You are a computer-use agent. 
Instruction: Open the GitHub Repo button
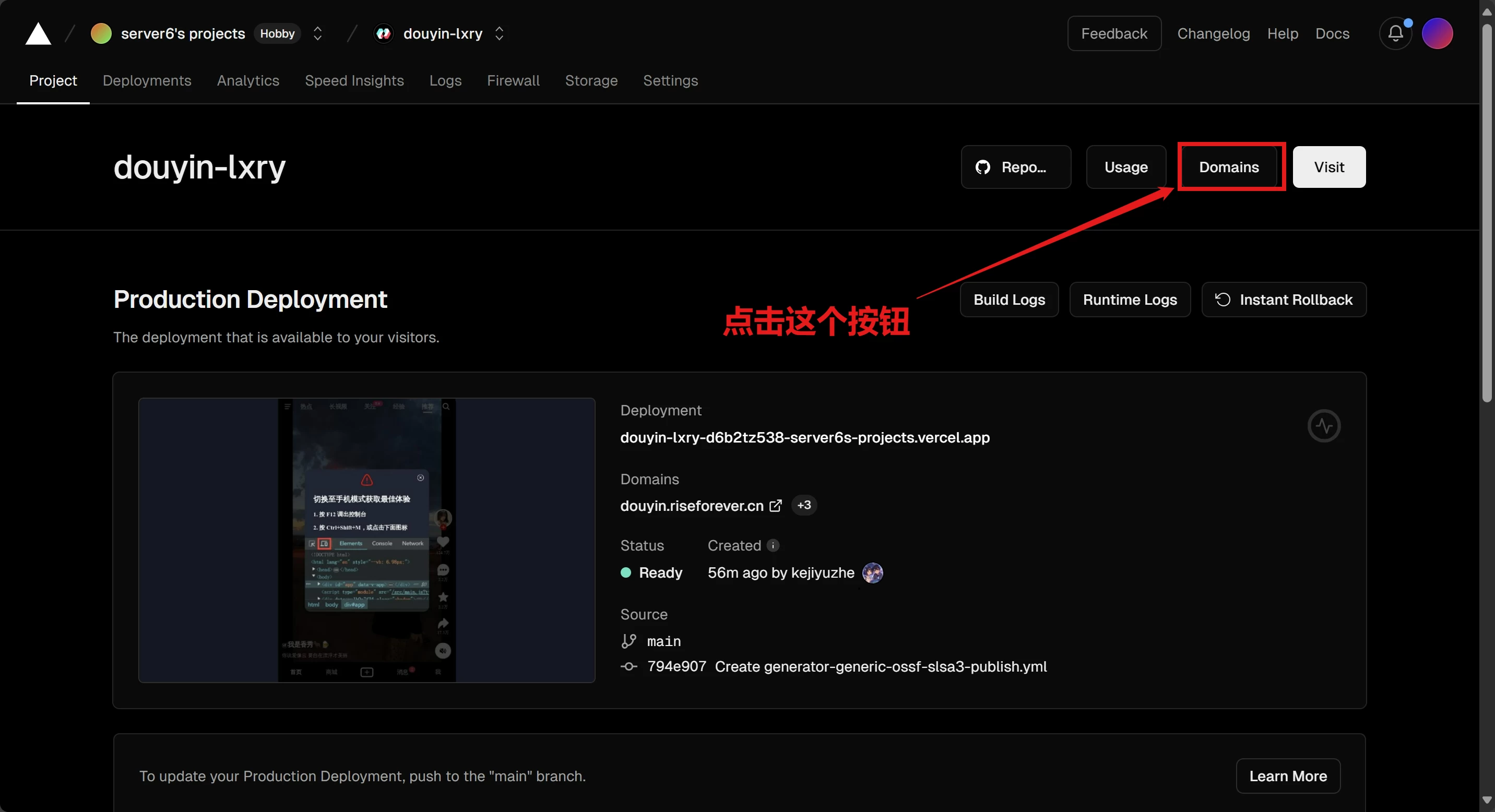click(x=1016, y=167)
